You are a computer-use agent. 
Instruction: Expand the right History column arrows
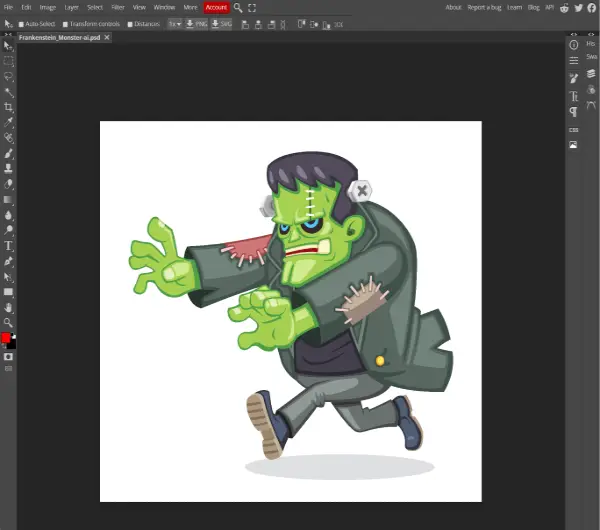(591, 34)
